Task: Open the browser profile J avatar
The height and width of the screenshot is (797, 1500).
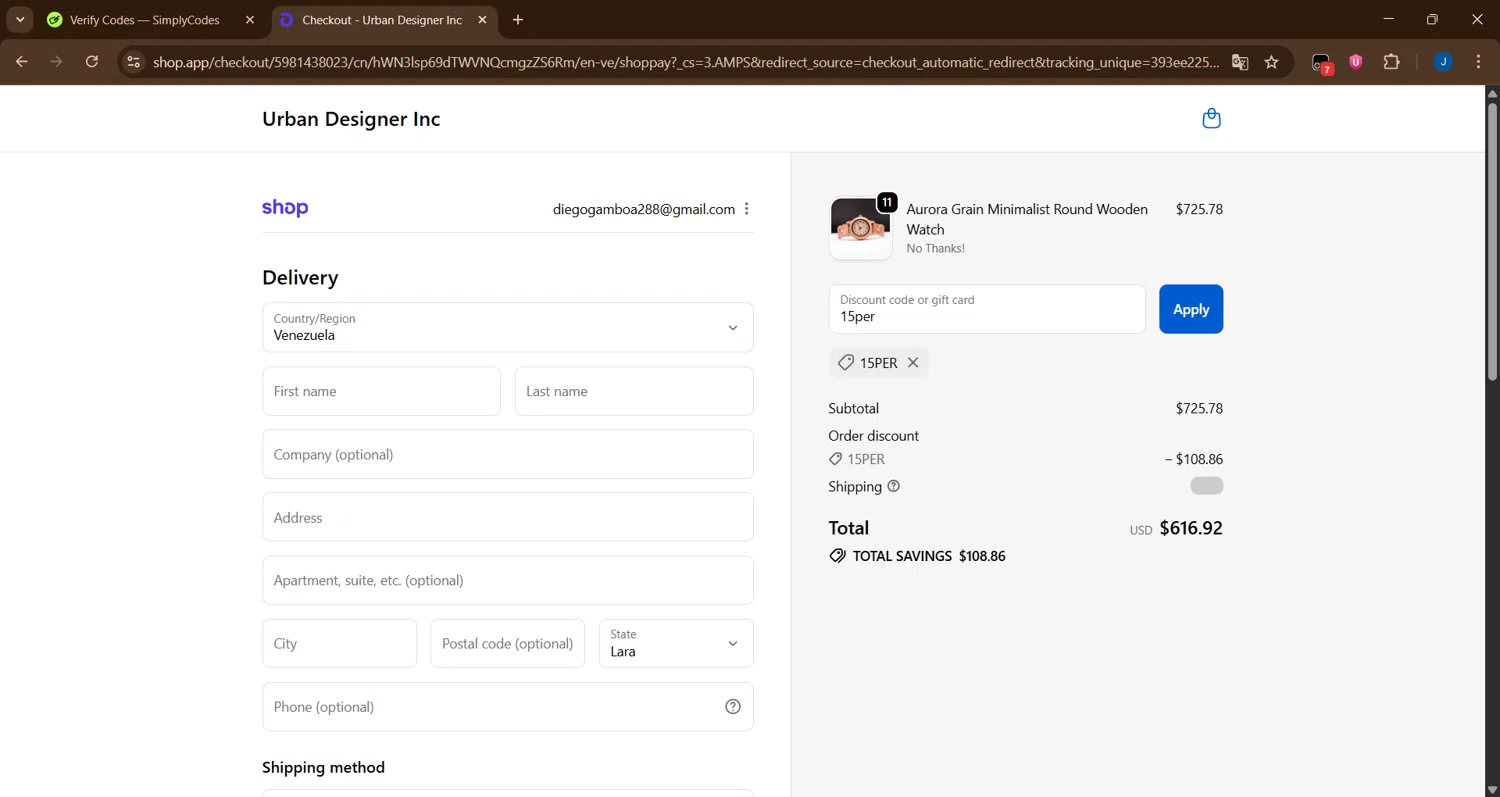Action: point(1443,62)
